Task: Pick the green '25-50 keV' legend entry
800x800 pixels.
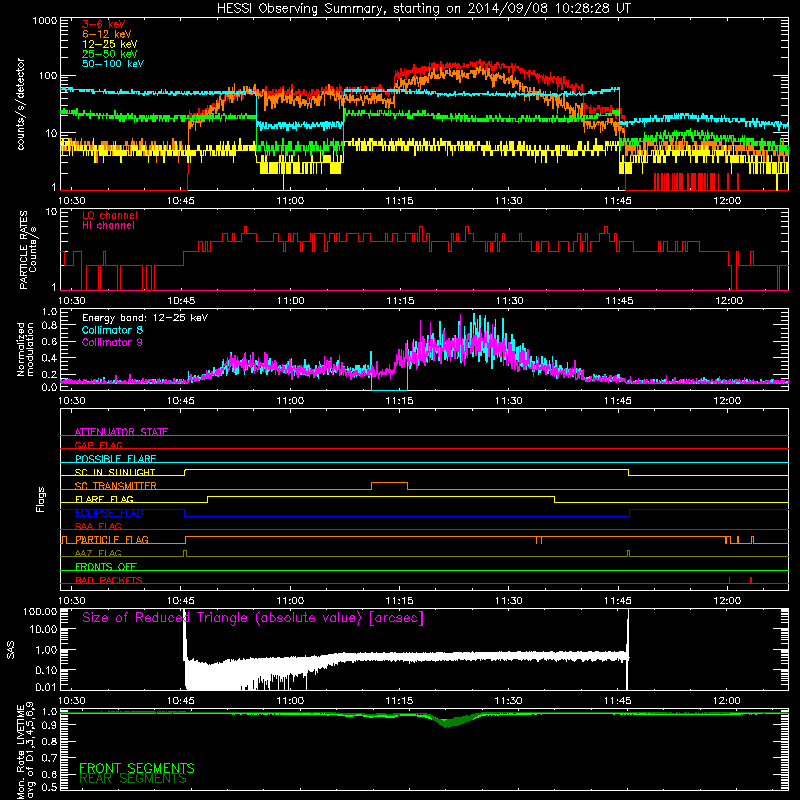Action: coord(110,54)
